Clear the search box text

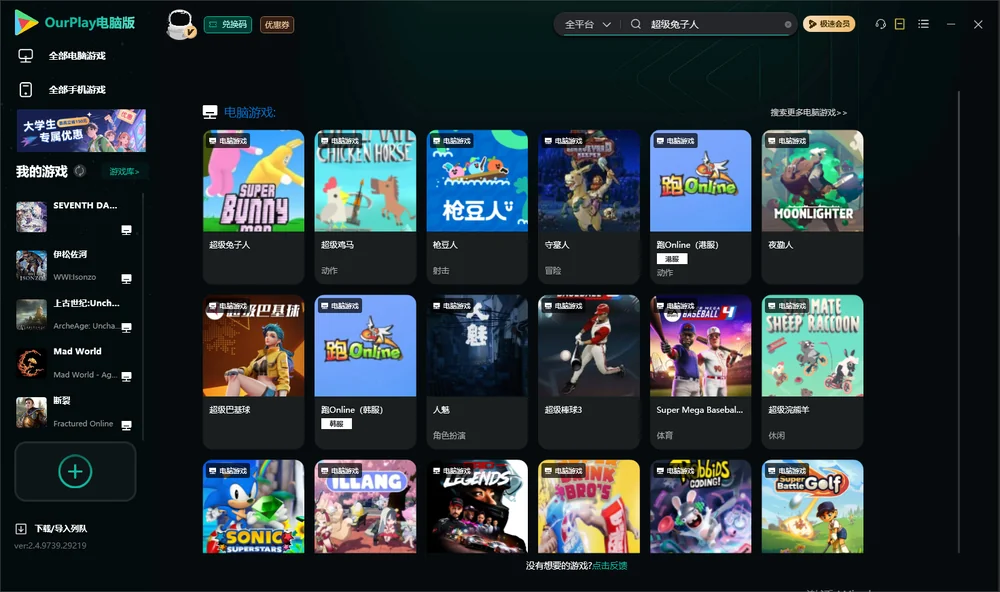pos(788,25)
